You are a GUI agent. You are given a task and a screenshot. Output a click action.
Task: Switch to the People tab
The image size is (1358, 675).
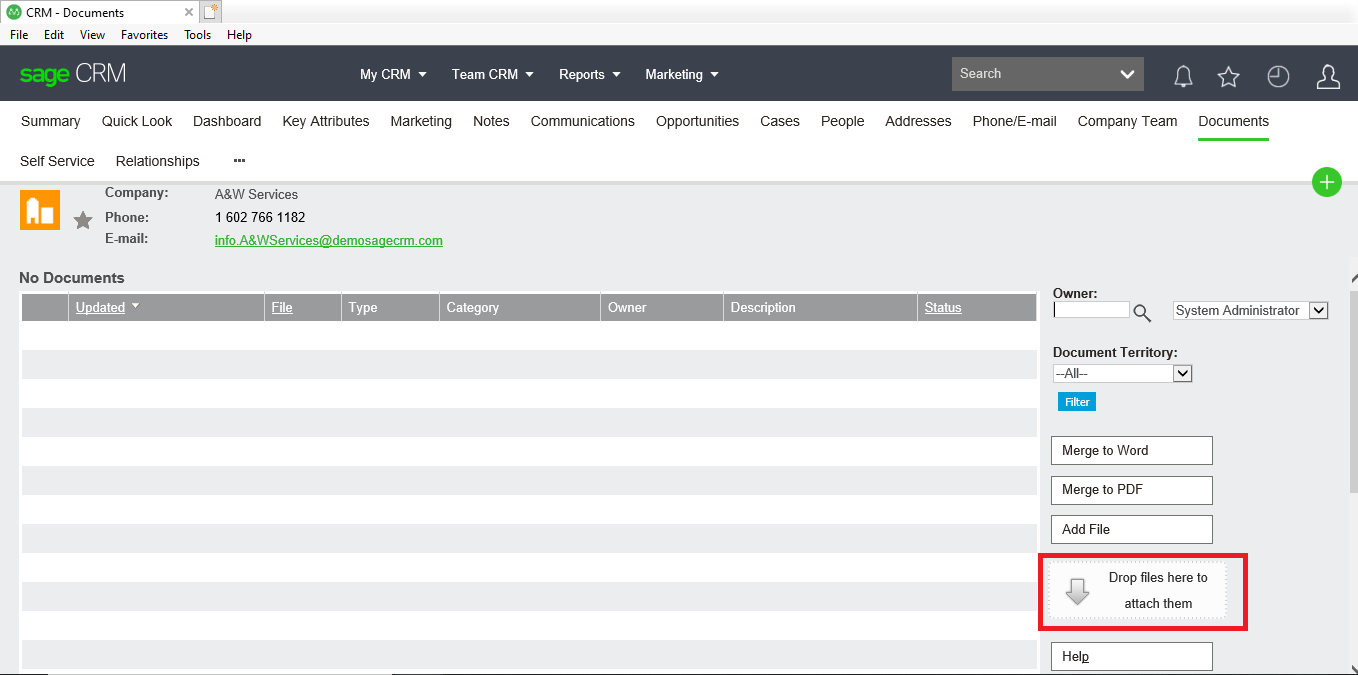point(842,121)
